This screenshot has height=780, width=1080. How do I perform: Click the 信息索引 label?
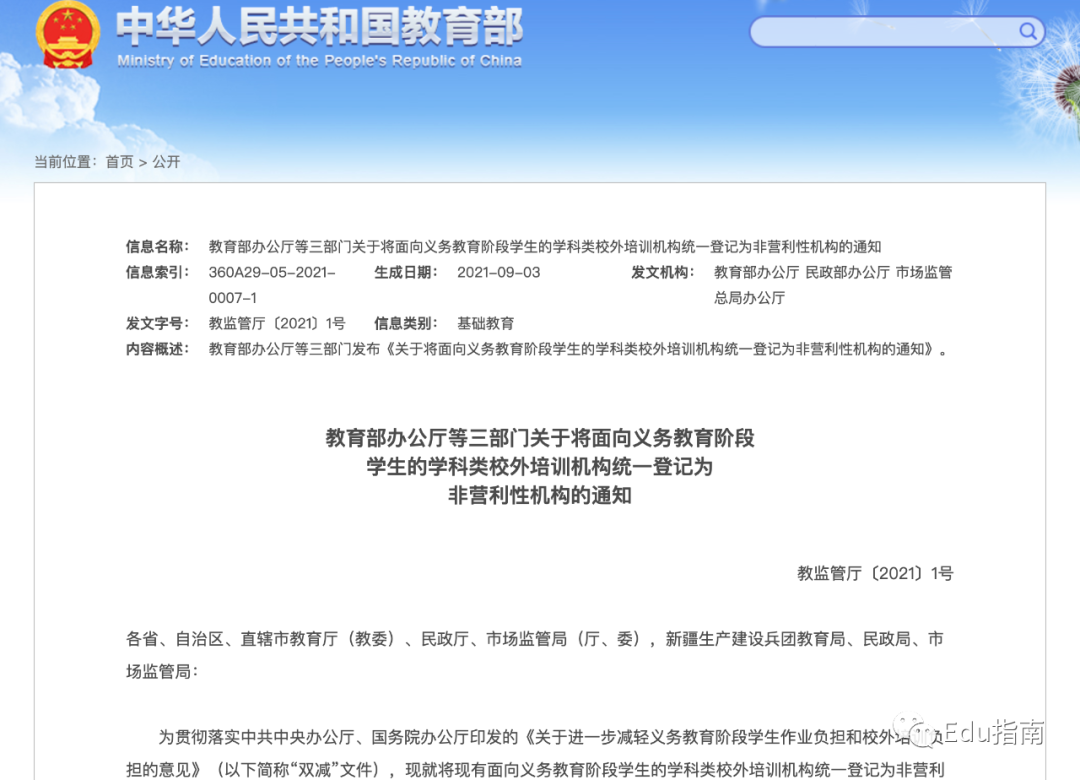coord(157,272)
